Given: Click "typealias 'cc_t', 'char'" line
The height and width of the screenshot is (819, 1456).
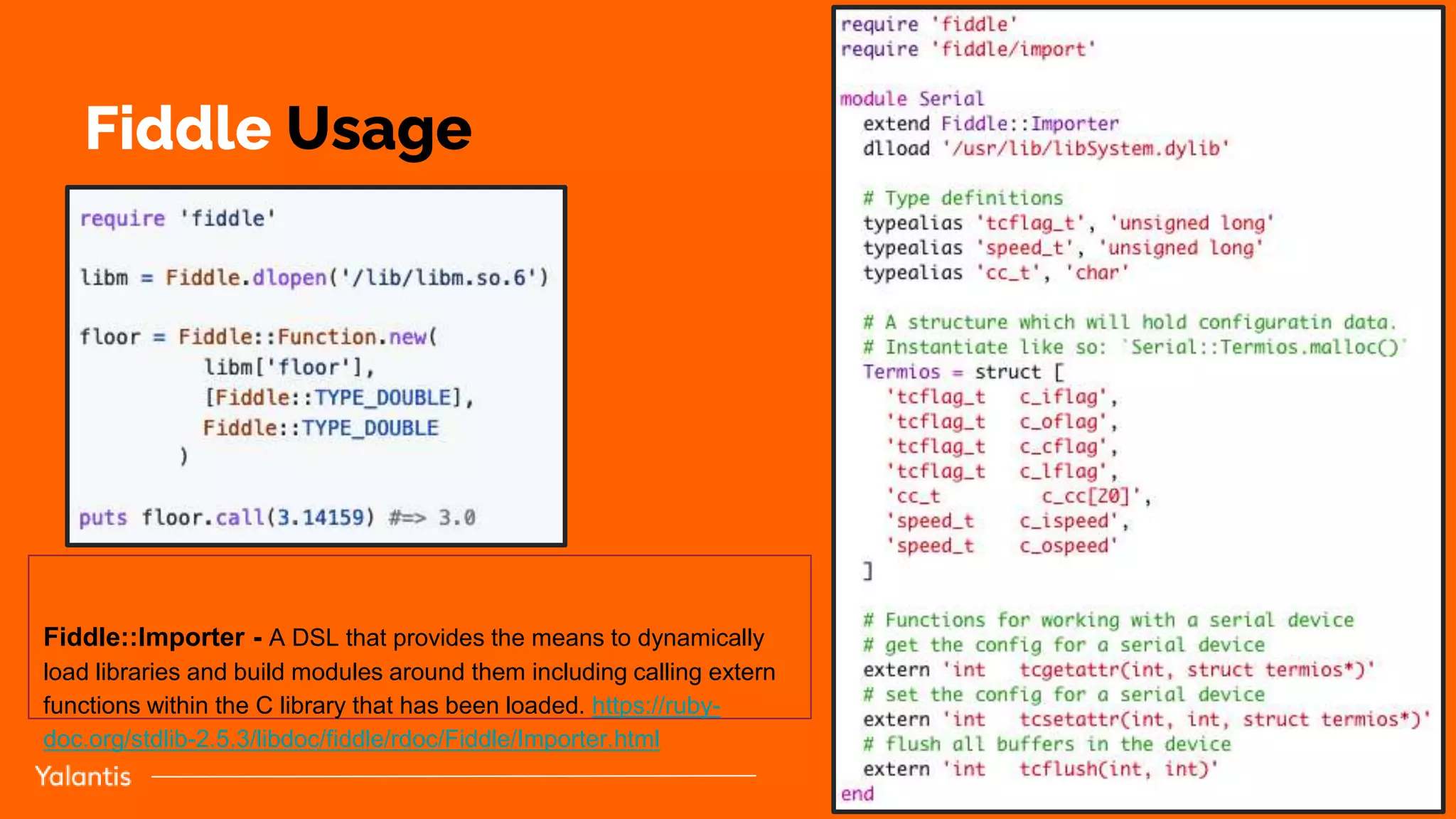Looking at the screenshot, I should point(996,273).
